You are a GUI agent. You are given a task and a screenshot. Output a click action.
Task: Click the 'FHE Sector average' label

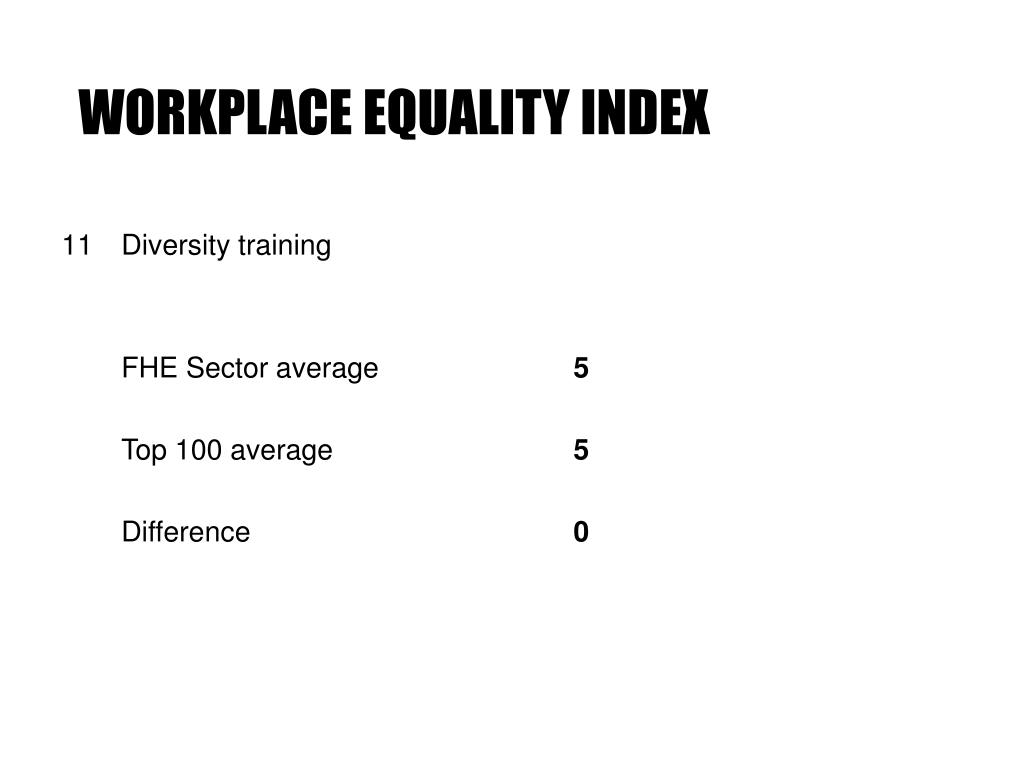pyautogui.click(x=249, y=369)
